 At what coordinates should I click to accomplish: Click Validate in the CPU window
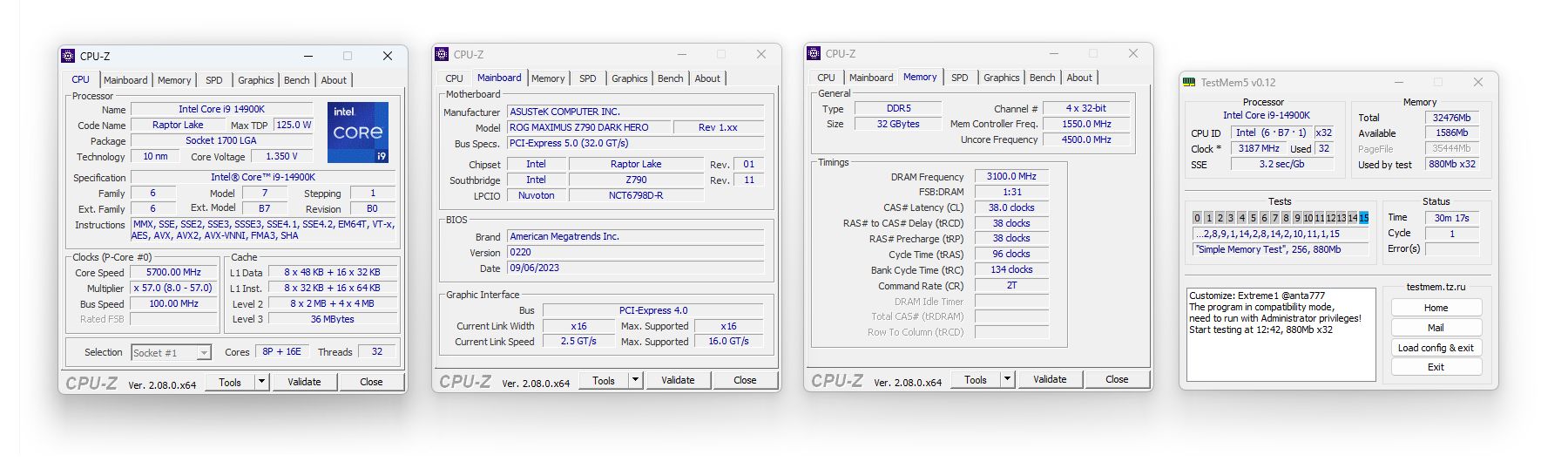(304, 382)
